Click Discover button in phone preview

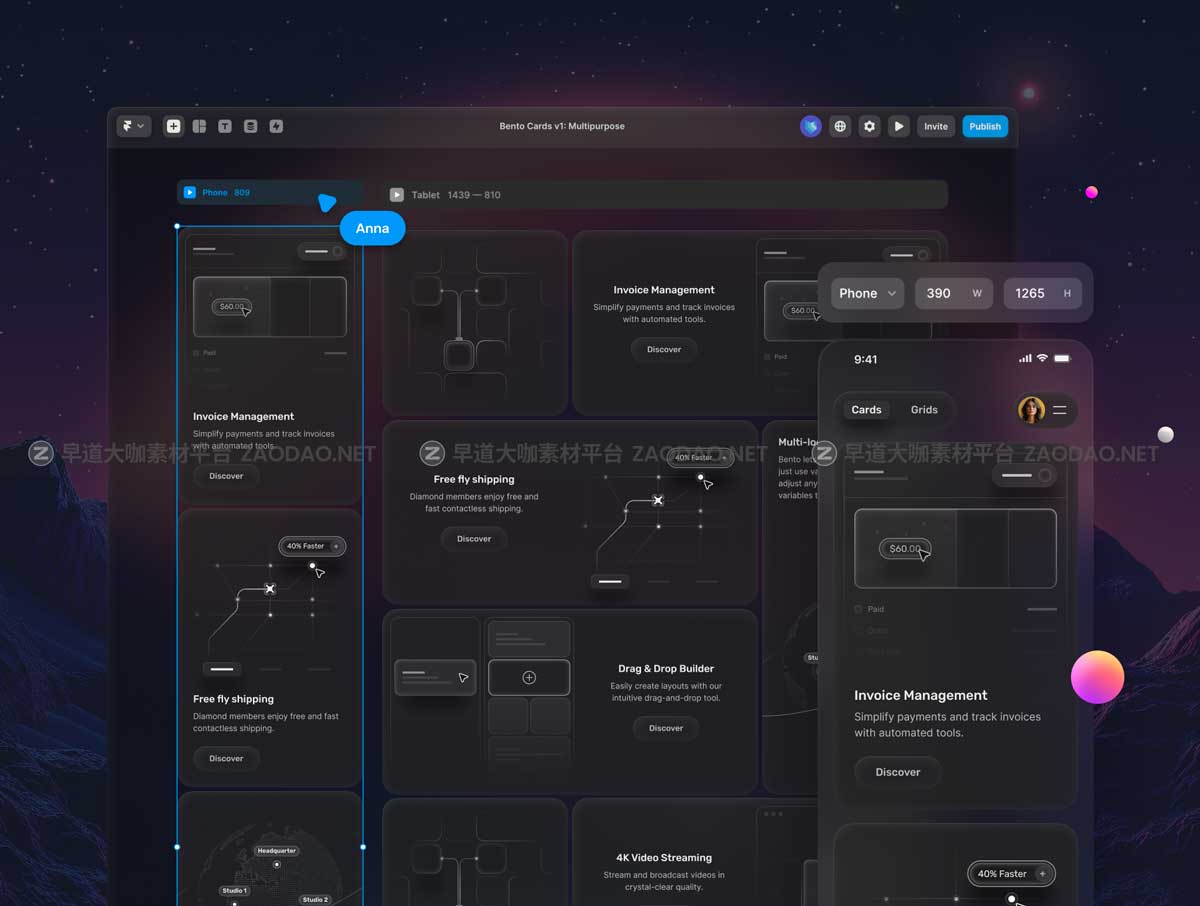(898, 772)
